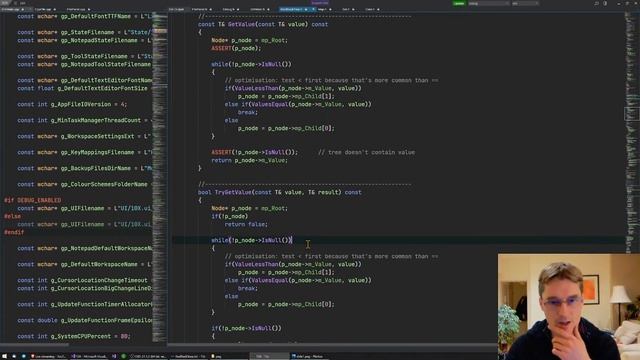This screenshot has width=640, height=360.
Task: Click the 'return p_node->m_Value;' line
Action: (249, 160)
